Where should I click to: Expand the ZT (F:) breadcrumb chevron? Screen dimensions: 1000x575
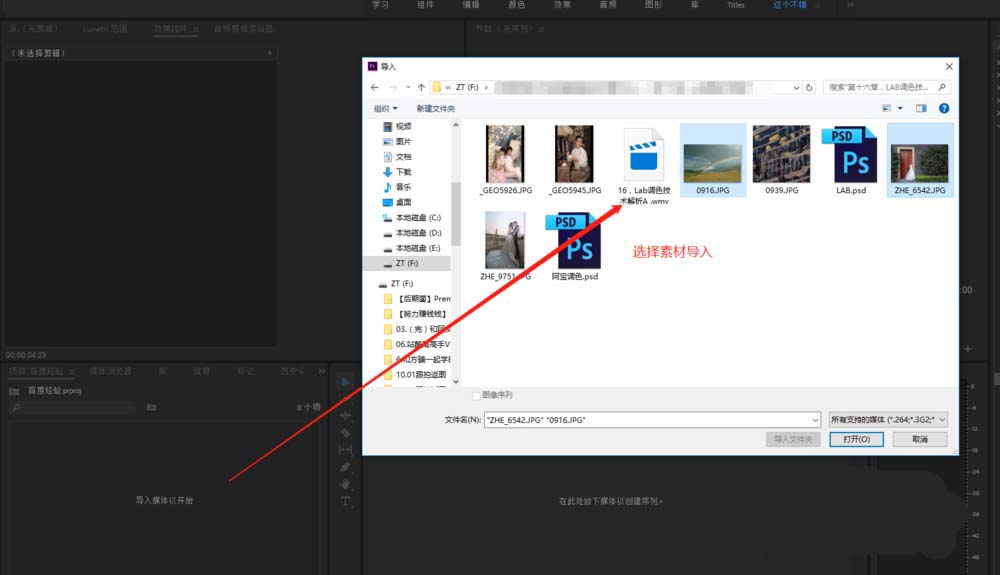486,87
